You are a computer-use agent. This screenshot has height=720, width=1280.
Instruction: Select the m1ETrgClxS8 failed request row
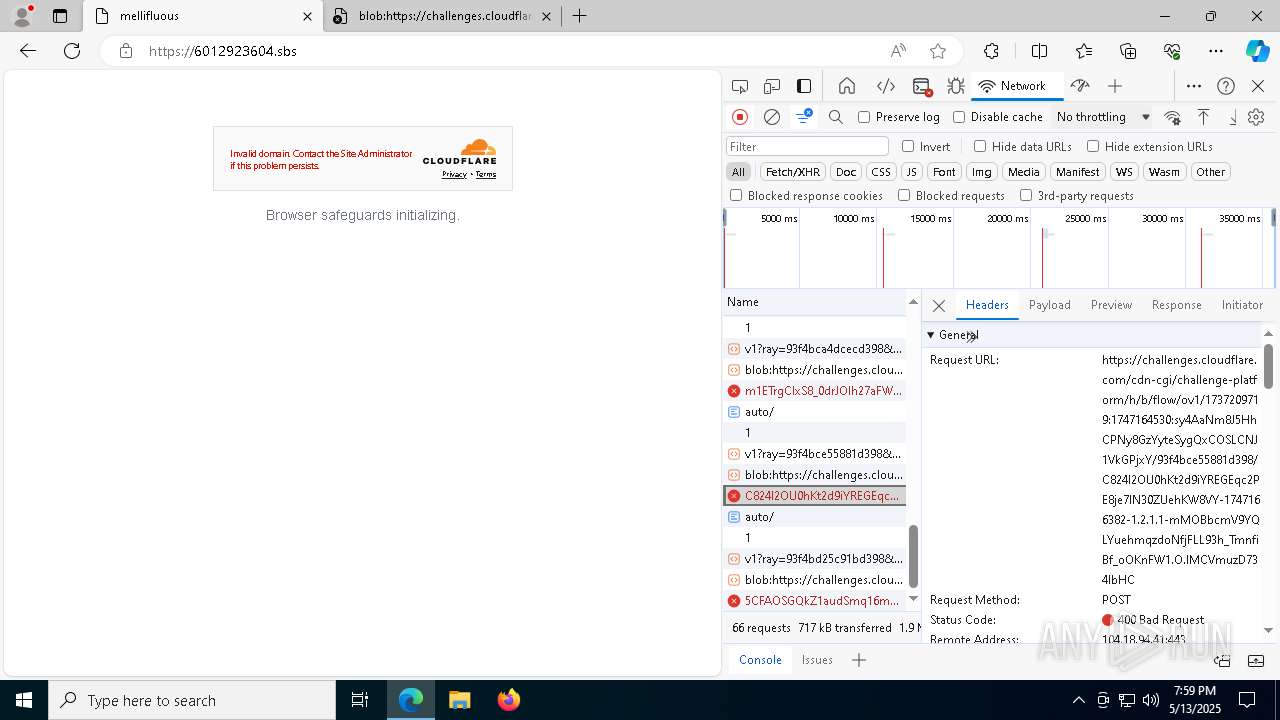pos(815,391)
